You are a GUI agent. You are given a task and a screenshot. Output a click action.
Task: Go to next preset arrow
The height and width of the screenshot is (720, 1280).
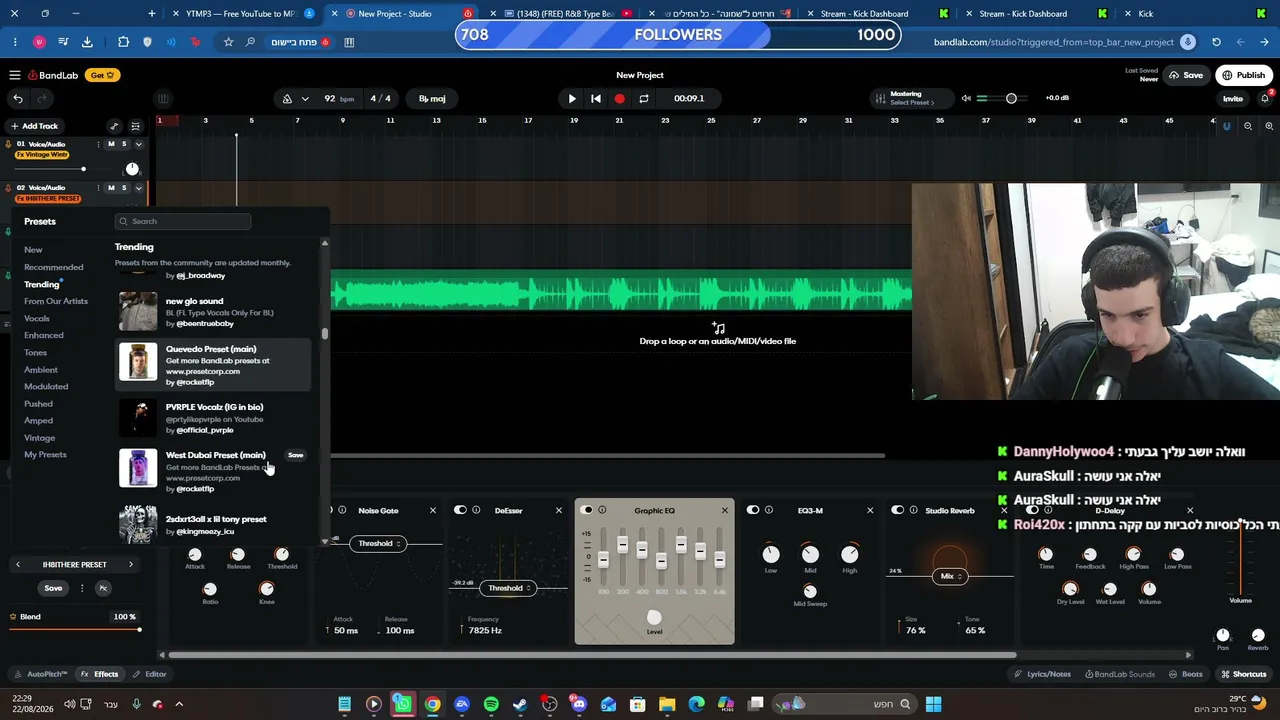click(x=130, y=565)
